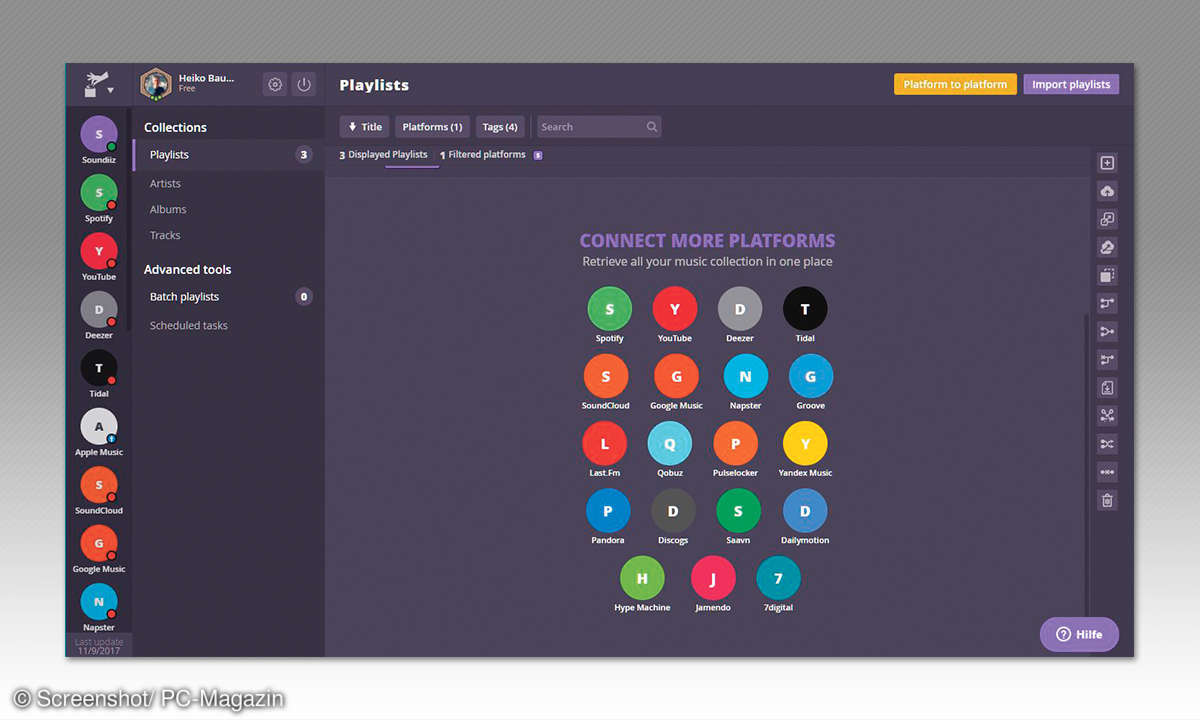1200x720 pixels.
Task: Select YouTube in the left platform sidebar
Action: click(x=99, y=257)
